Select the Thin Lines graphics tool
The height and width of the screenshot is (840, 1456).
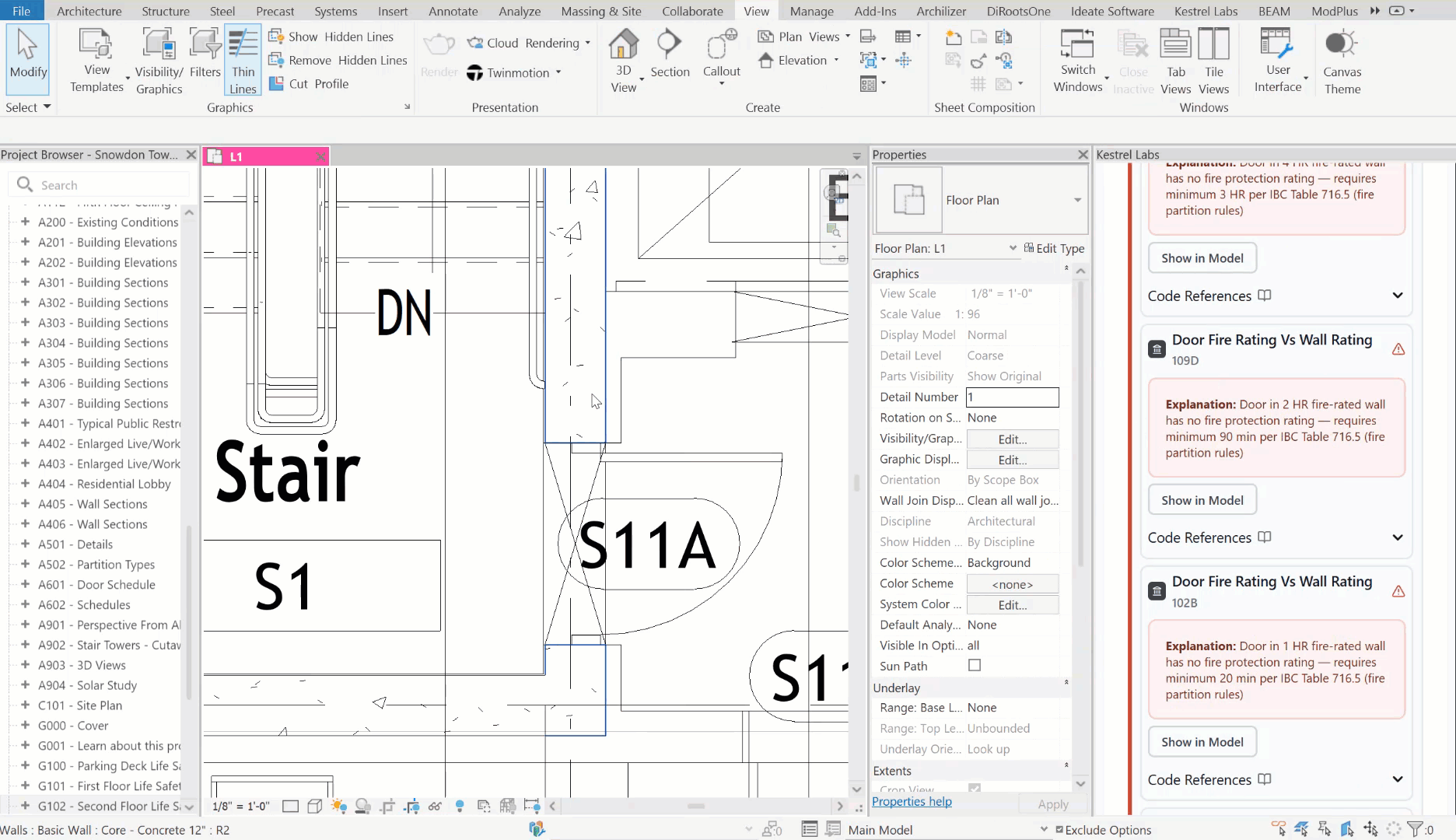(243, 60)
